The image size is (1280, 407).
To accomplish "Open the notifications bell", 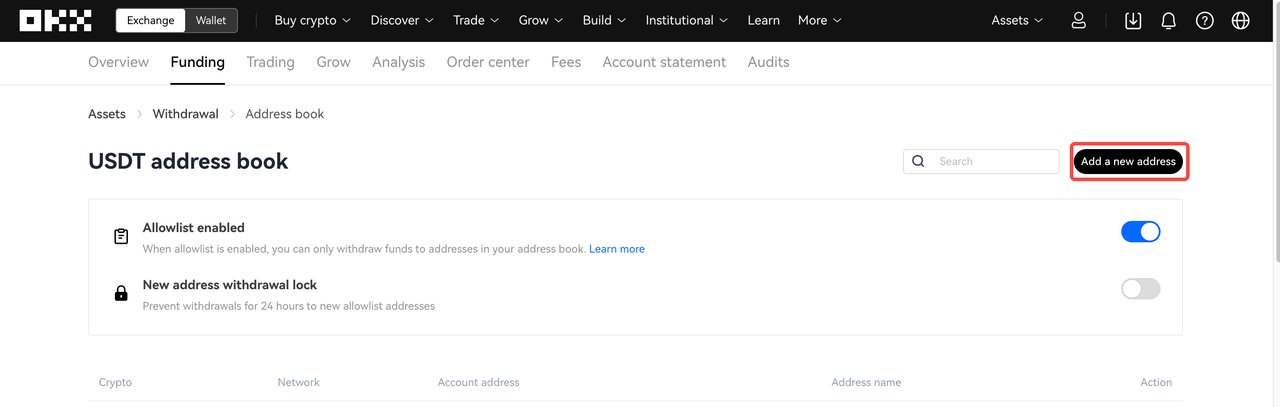I will (1168, 20).
